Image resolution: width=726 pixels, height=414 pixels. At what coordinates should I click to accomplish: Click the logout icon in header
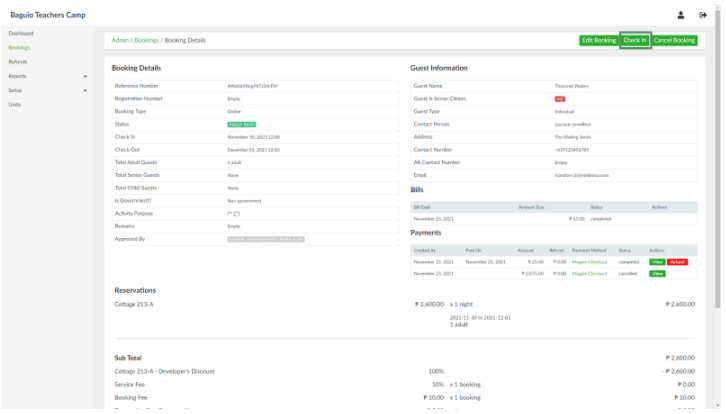703,15
